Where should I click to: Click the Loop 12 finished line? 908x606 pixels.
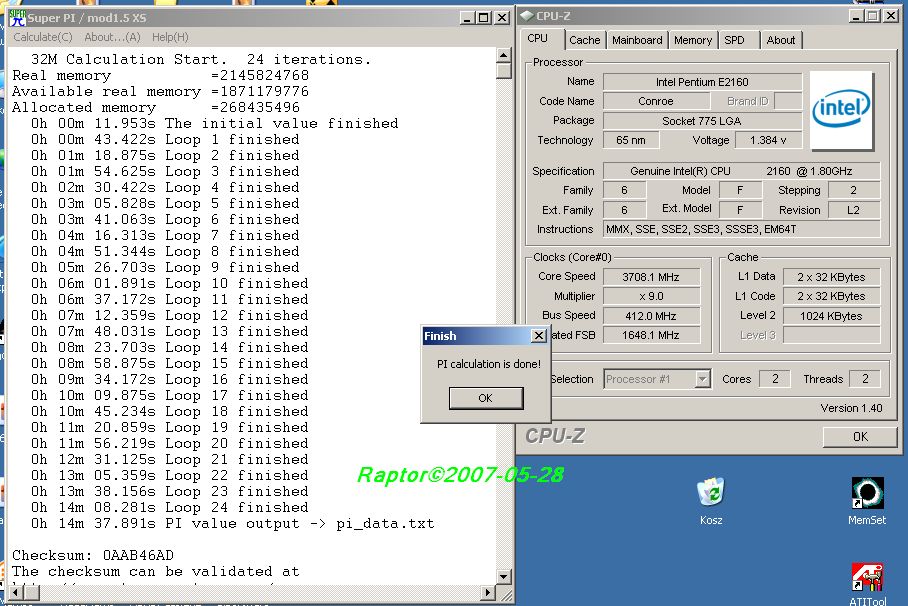click(x=170, y=316)
